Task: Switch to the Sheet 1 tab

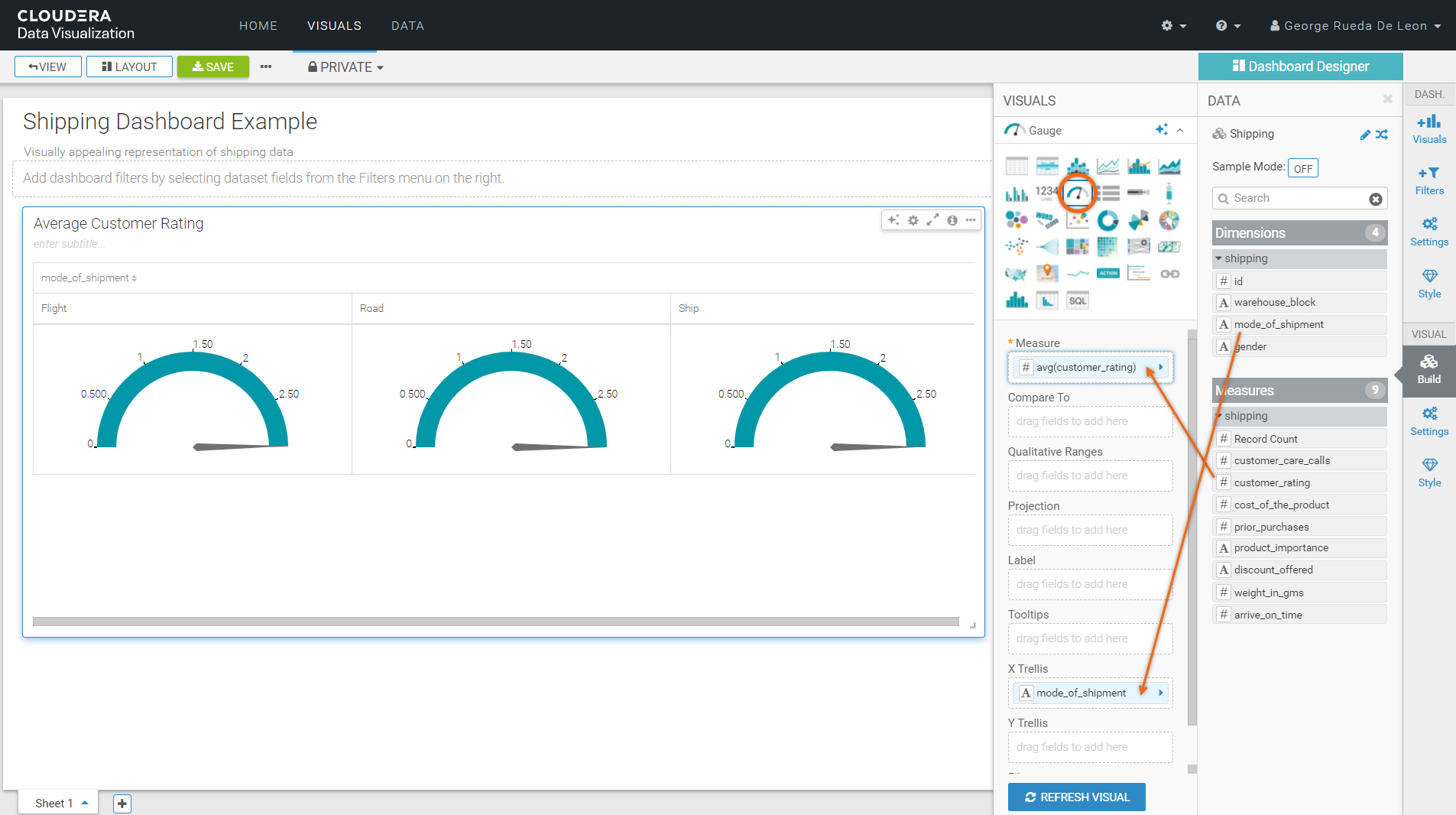Action: click(x=54, y=803)
